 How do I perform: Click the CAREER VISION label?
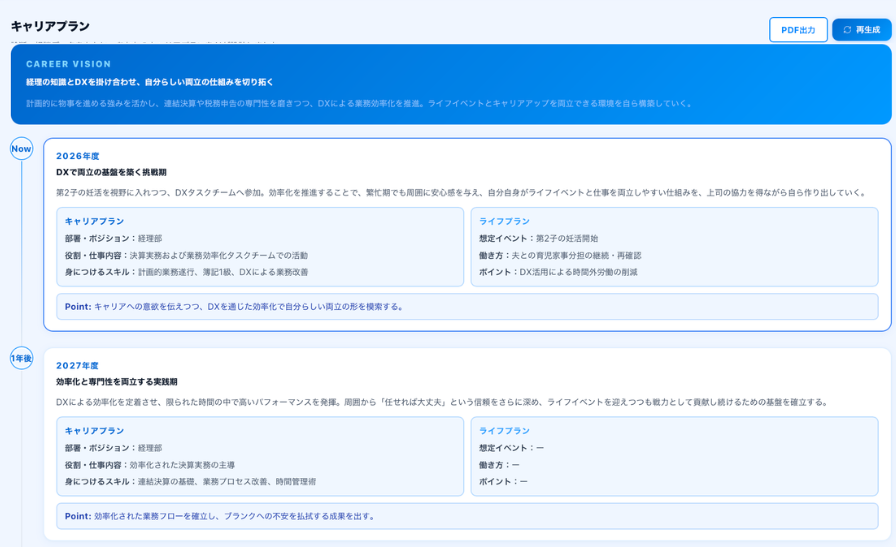[69, 64]
